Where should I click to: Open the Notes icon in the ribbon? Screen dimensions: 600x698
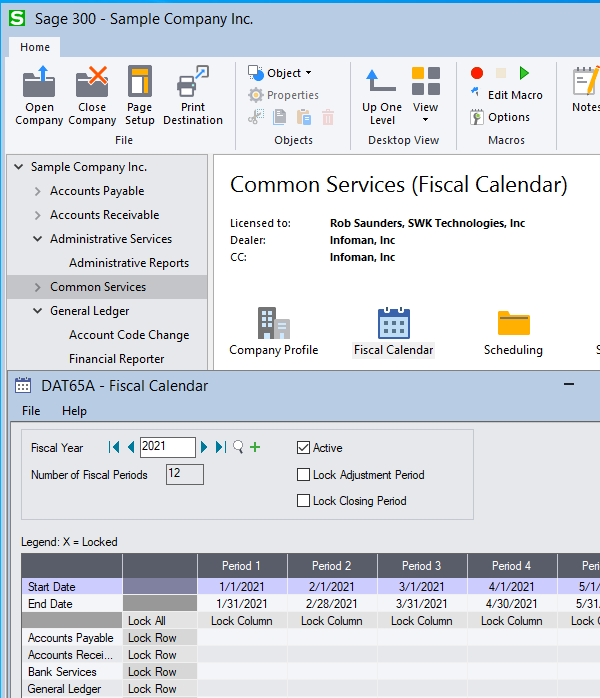[586, 81]
